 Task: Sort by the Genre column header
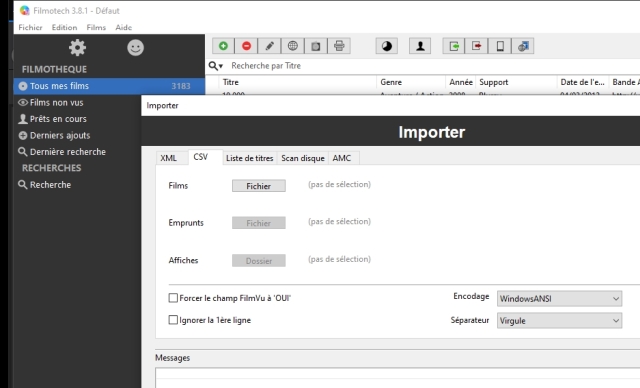[x=411, y=82]
